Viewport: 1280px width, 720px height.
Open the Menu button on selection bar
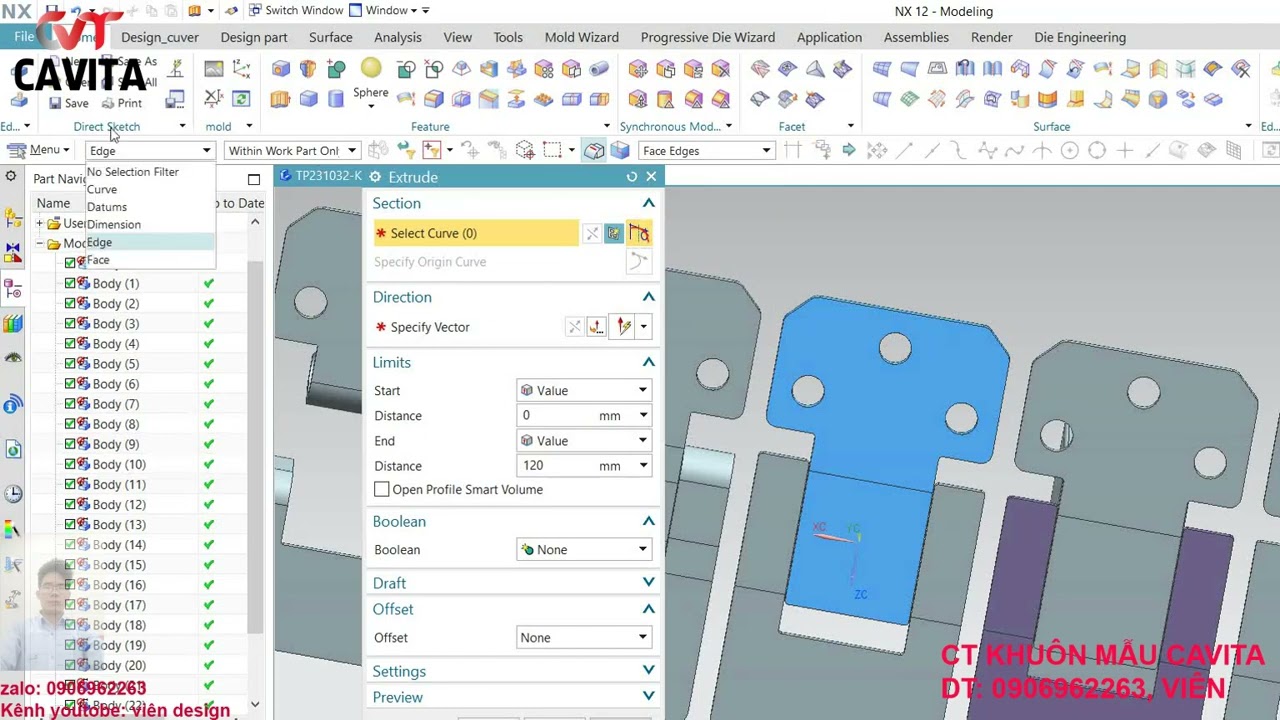click(x=39, y=150)
